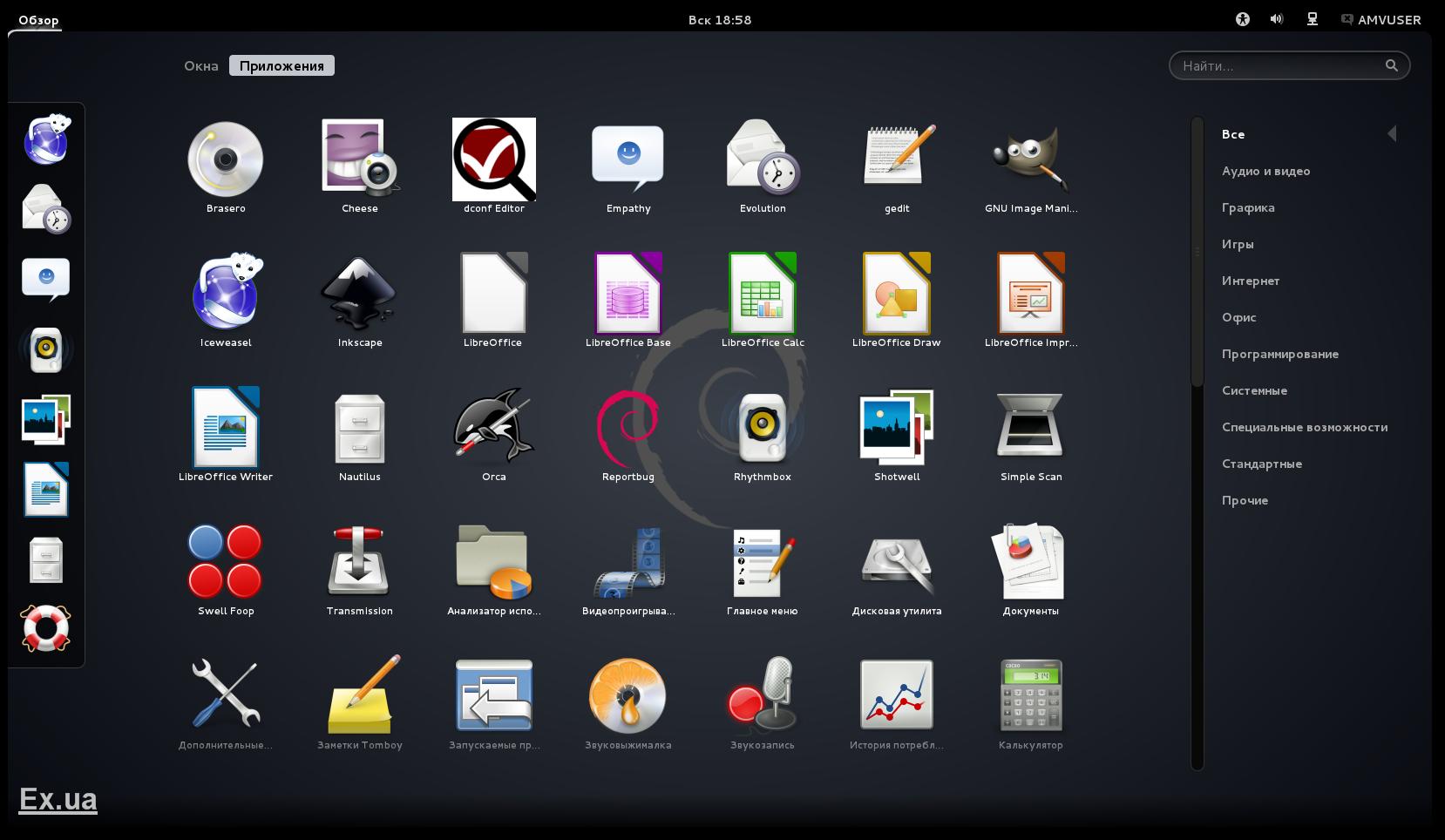
Task: Open the volume control in top bar
Action: click(1277, 19)
